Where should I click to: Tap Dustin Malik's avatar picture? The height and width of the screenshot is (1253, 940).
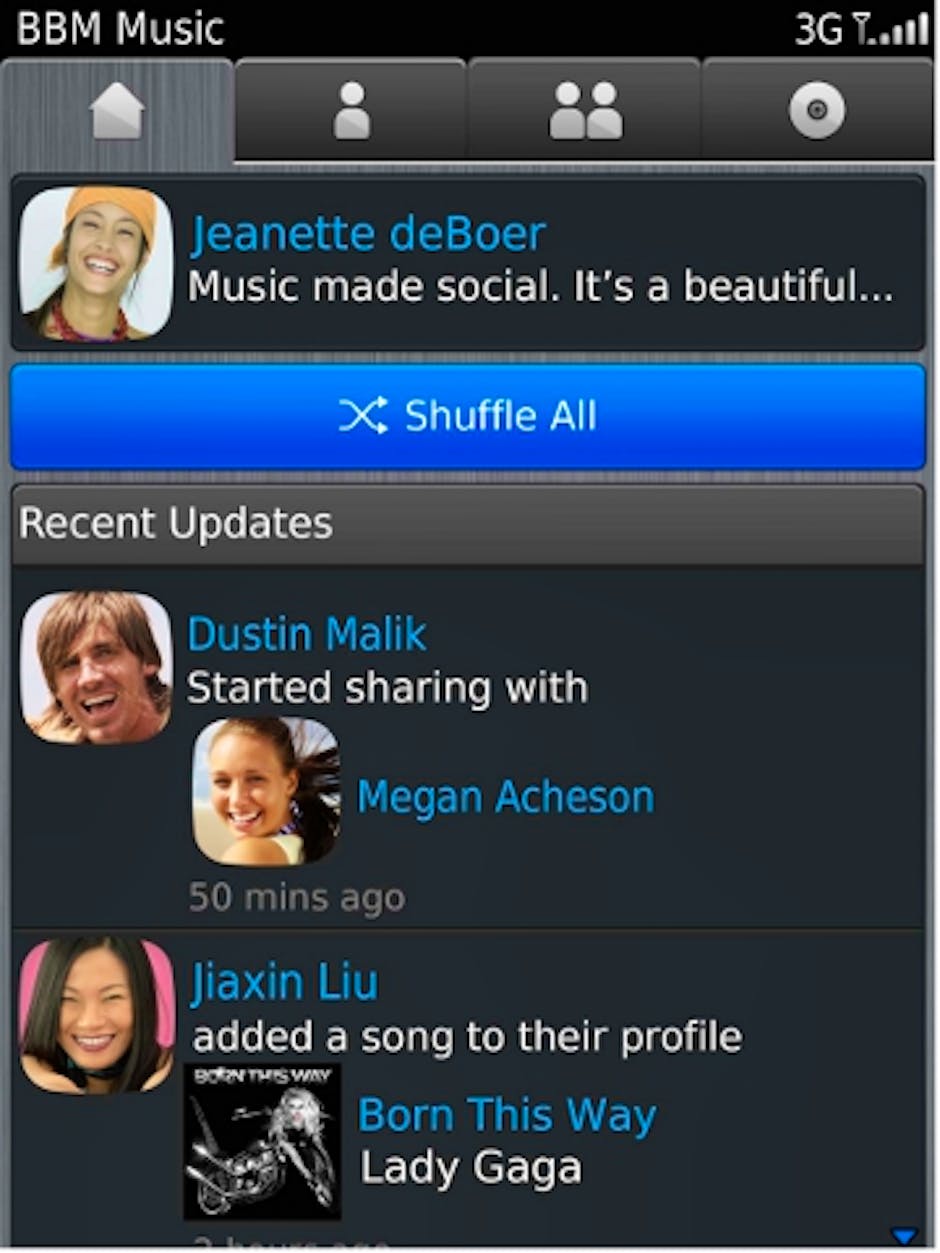tap(96, 667)
